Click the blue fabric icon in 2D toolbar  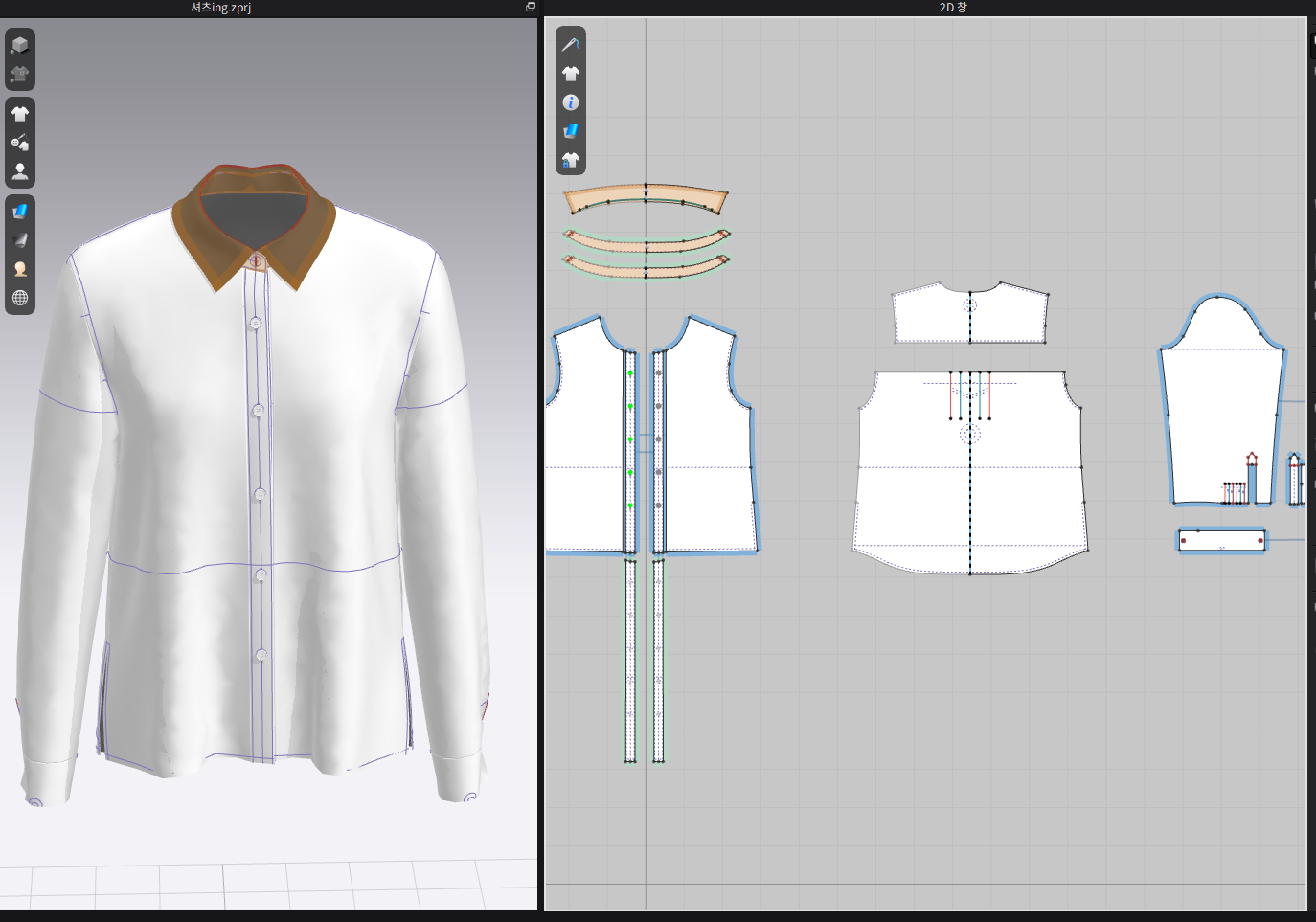point(571,131)
